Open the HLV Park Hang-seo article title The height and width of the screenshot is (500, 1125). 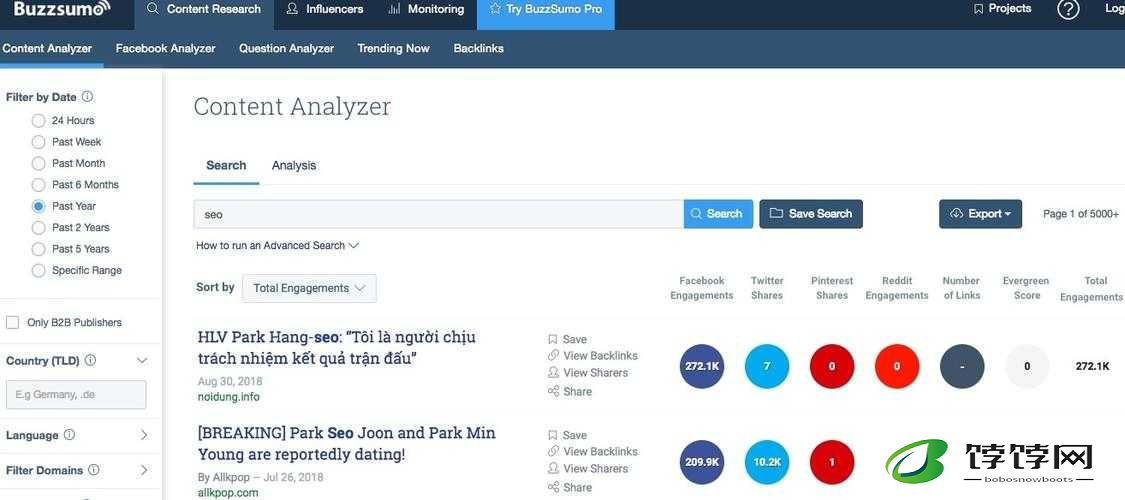(337, 347)
